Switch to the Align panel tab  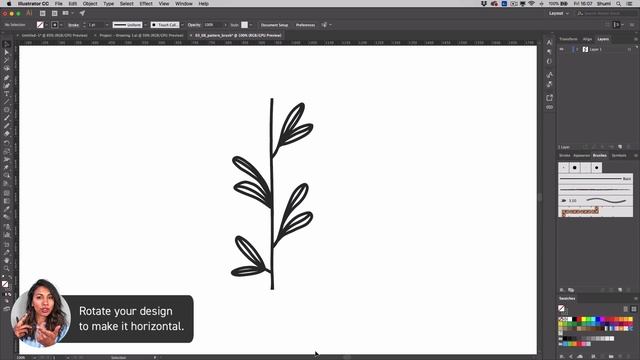click(x=587, y=39)
